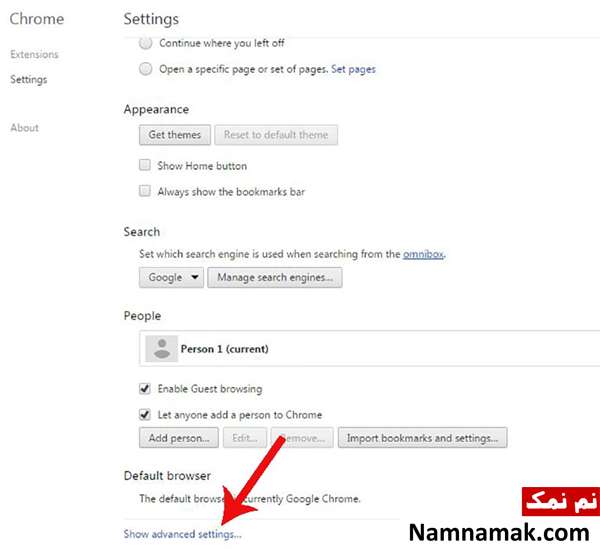Open the 'Set pages' link
Image resolution: width=600 pixels, height=549 pixels.
pyautogui.click(x=353, y=69)
